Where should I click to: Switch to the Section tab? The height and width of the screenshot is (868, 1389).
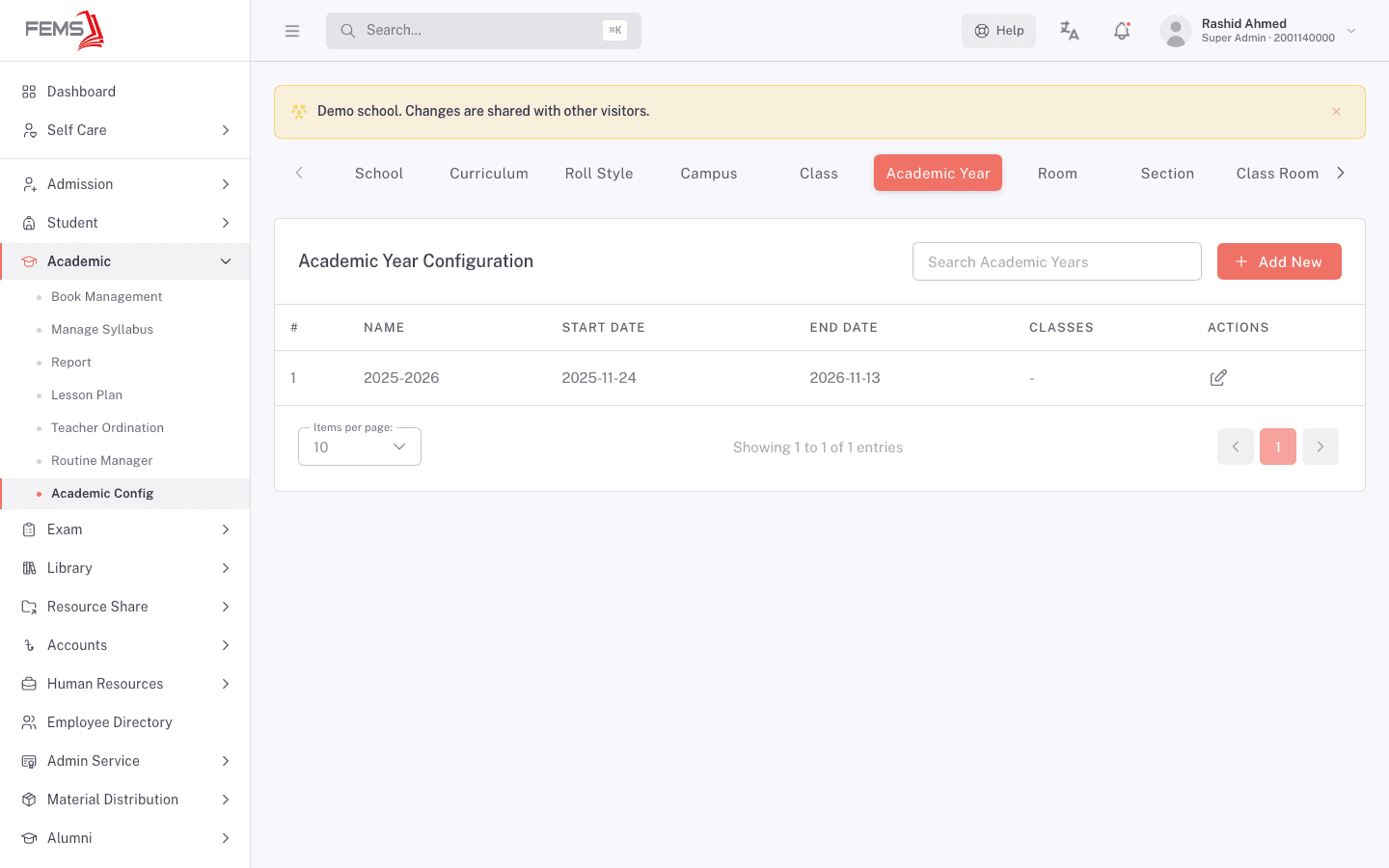[x=1167, y=174]
